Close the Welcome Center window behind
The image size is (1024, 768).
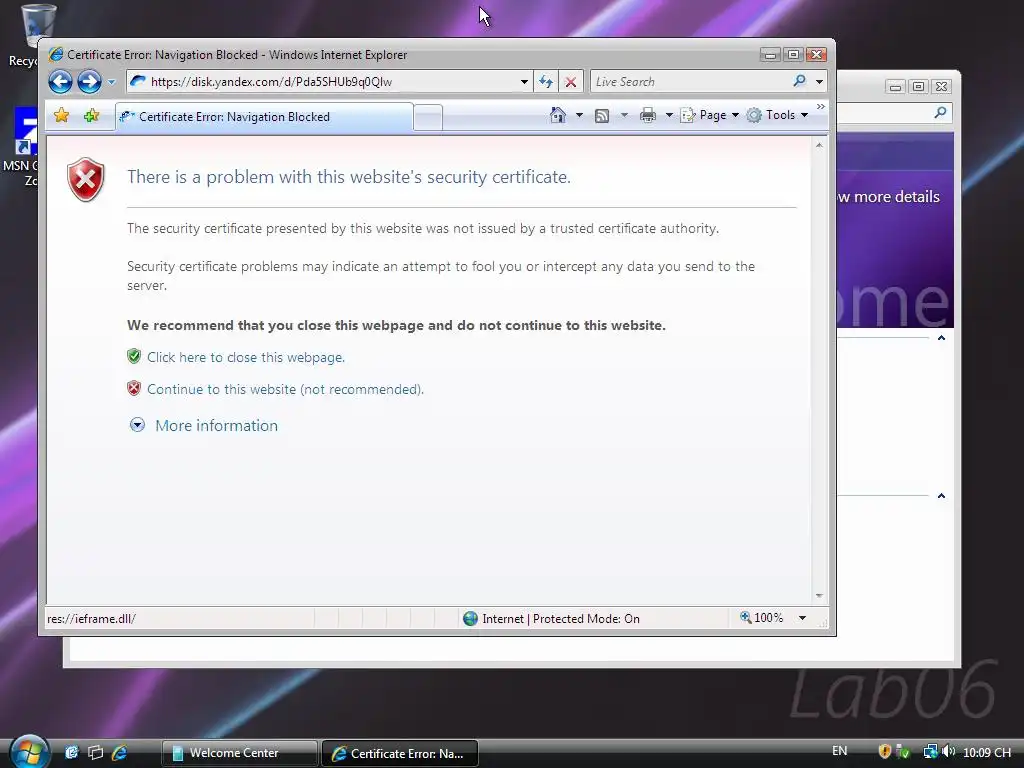coord(941,86)
